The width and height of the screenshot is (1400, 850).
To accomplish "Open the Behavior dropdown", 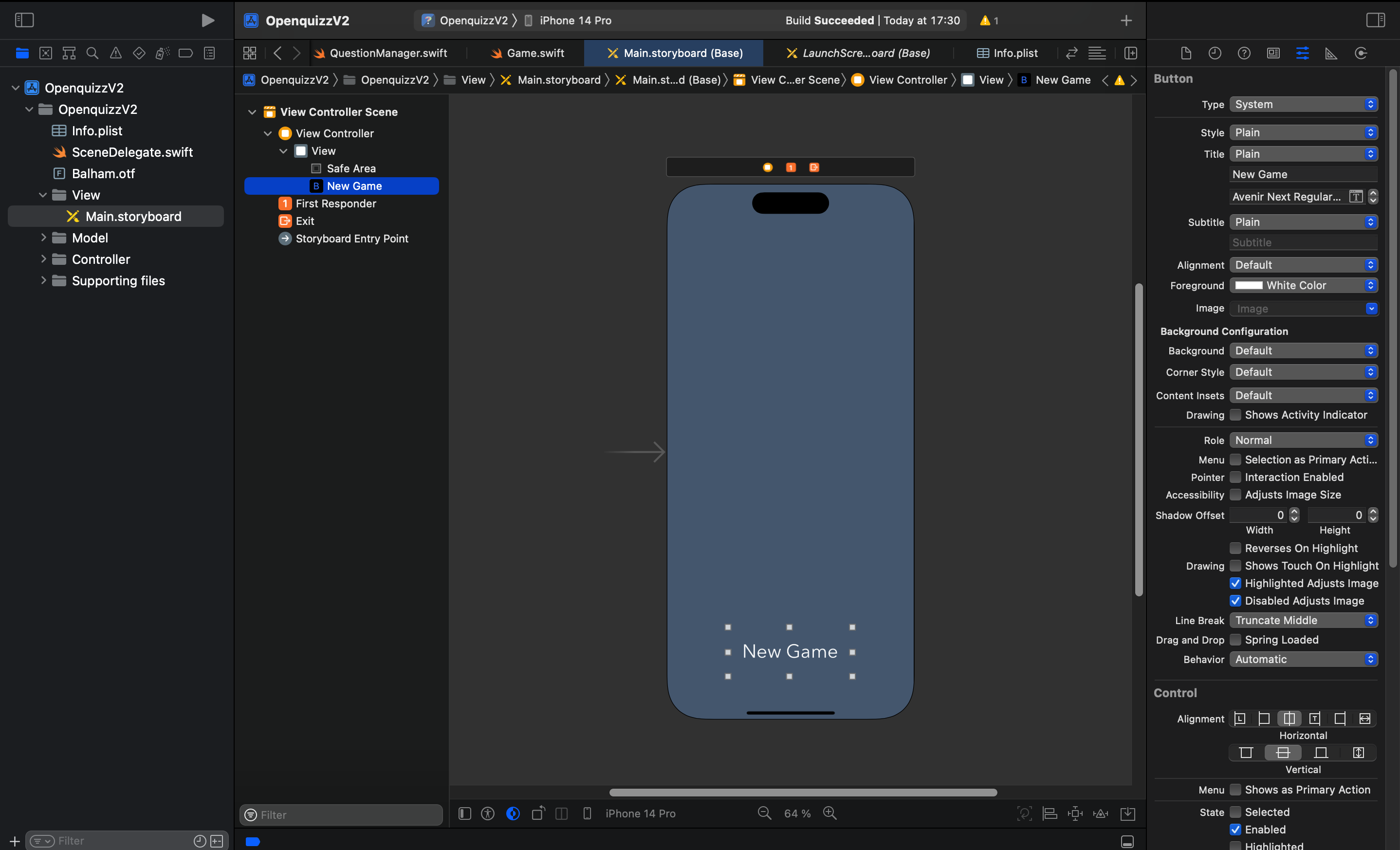I will point(1304,660).
